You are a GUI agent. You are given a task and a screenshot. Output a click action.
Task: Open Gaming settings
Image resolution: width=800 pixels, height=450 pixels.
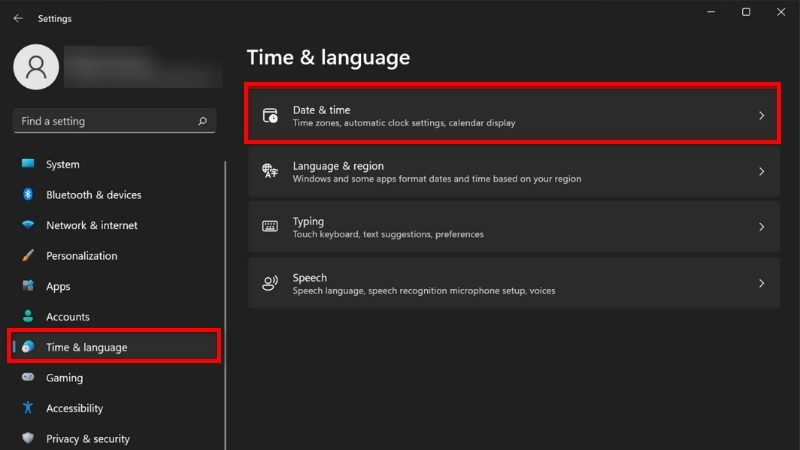pyautogui.click(x=116, y=378)
